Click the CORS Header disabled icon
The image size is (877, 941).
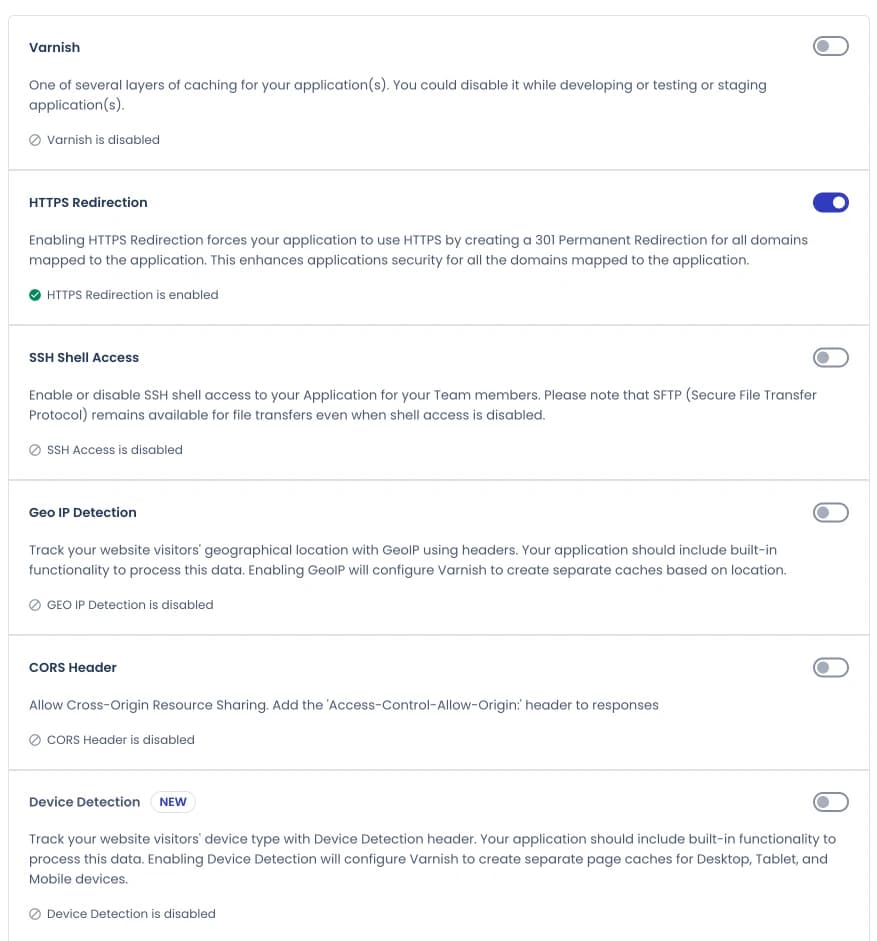pos(35,741)
